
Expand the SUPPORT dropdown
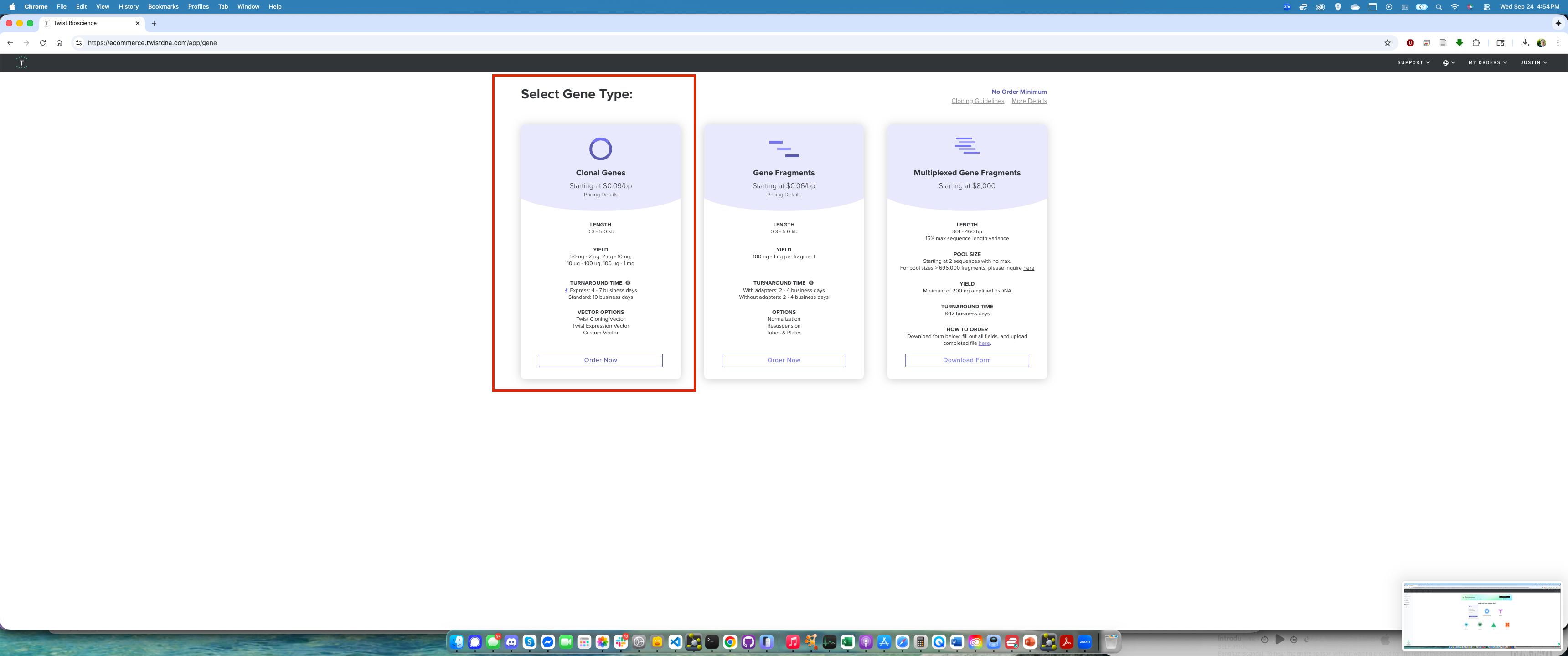(1413, 63)
